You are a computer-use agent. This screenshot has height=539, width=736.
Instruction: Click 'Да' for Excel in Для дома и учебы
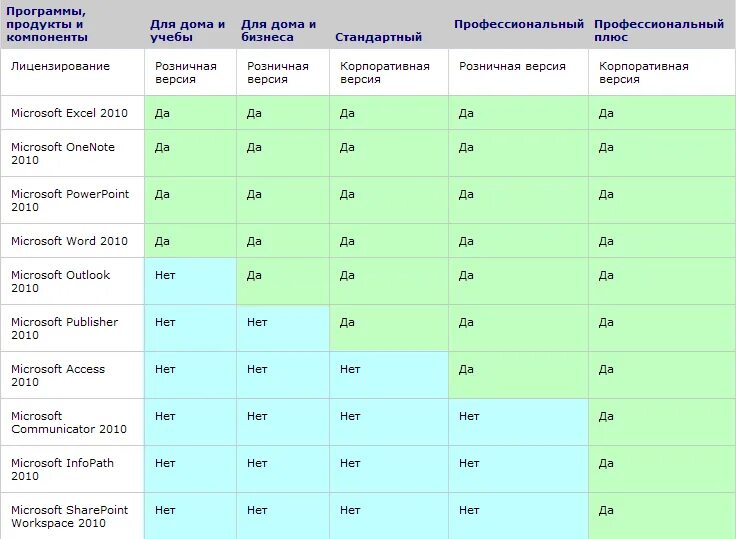click(162, 113)
